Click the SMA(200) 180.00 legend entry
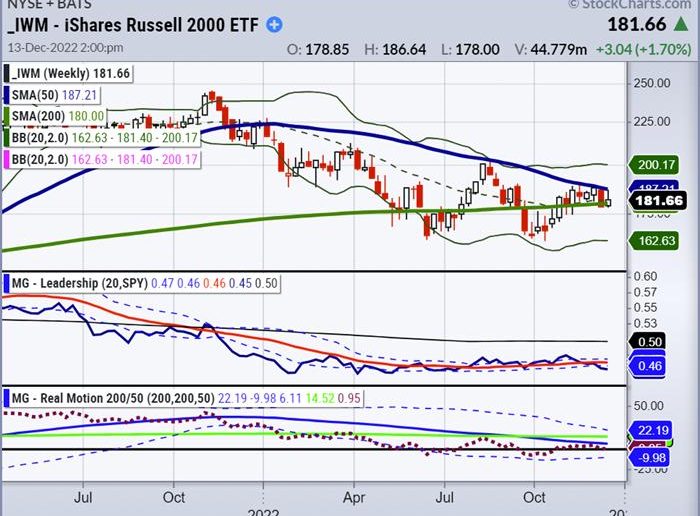The height and width of the screenshot is (516, 700). coord(54,116)
